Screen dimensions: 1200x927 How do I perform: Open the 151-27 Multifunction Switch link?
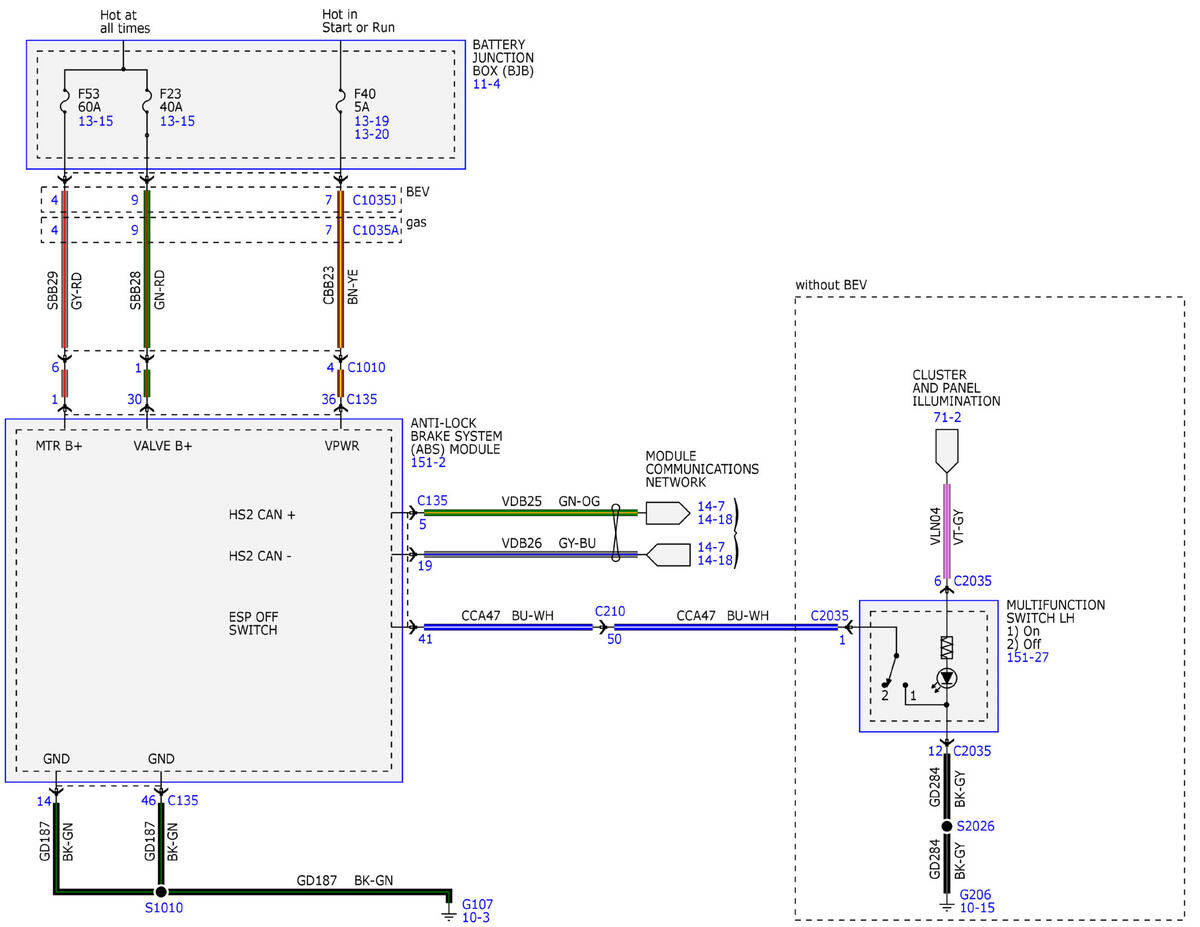(x=1028, y=657)
